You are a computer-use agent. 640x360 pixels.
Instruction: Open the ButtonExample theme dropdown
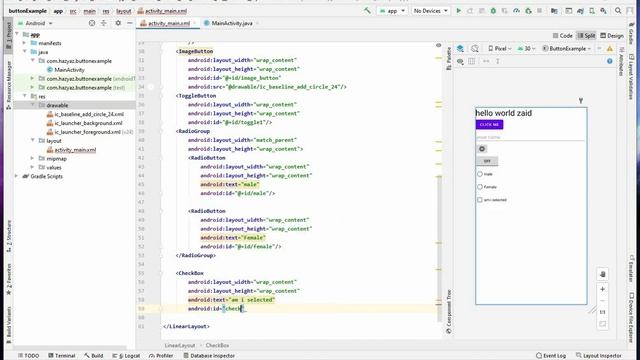(x=567, y=49)
